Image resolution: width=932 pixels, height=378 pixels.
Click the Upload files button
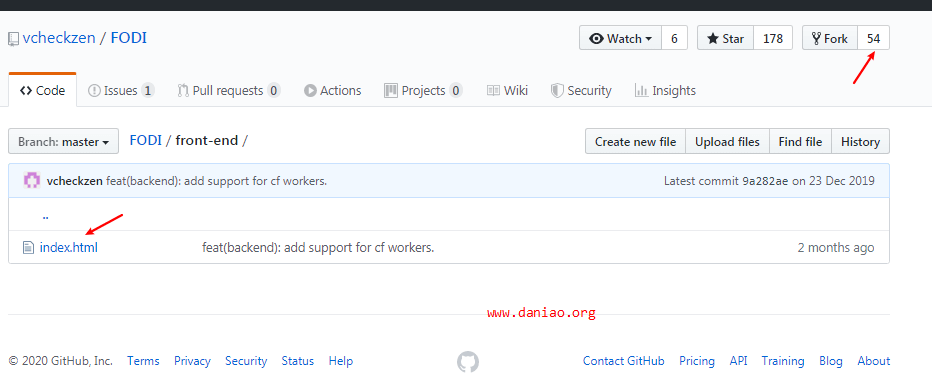click(728, 141)
